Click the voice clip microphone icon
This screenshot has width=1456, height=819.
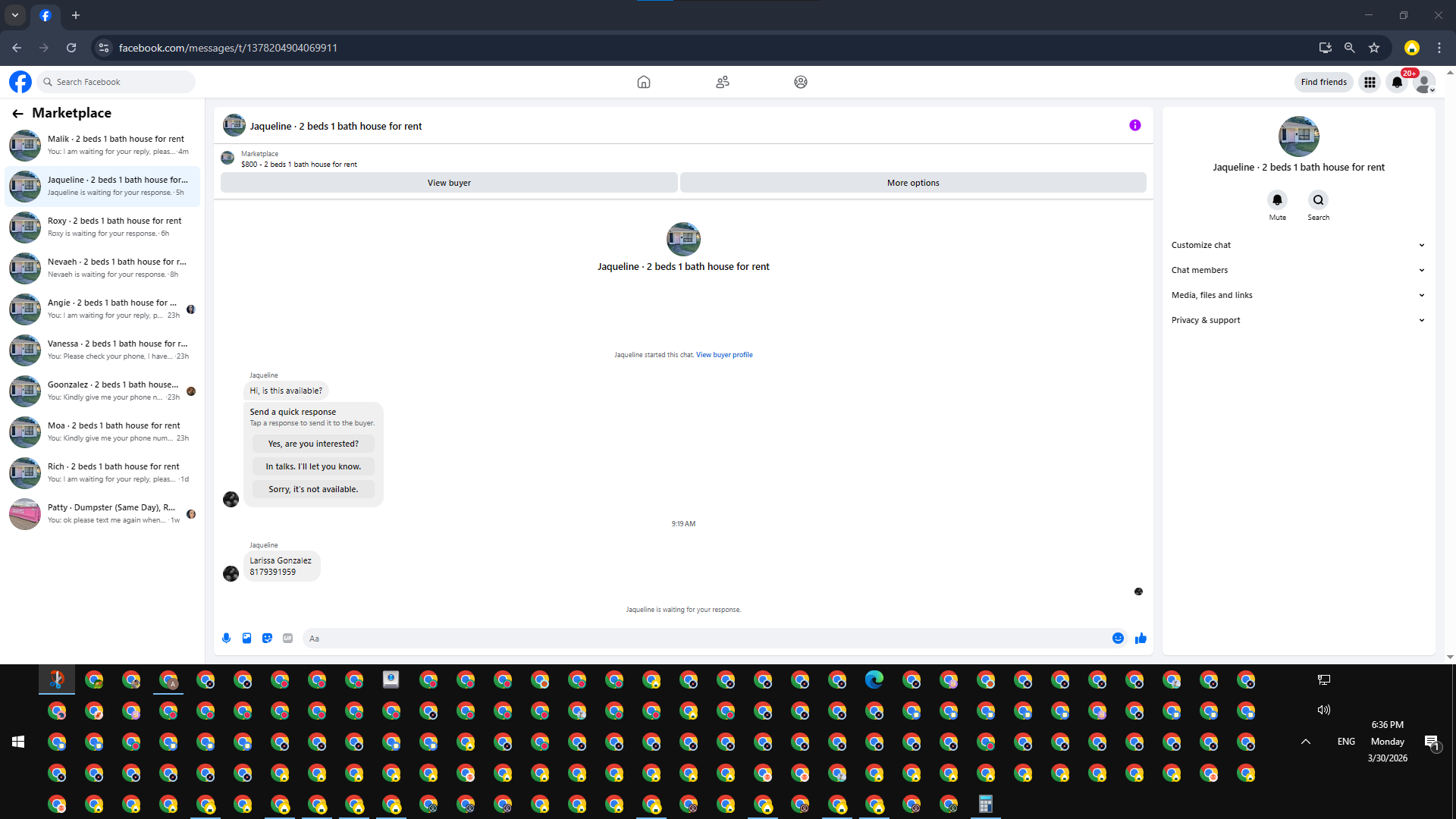[x=226, y=639]
